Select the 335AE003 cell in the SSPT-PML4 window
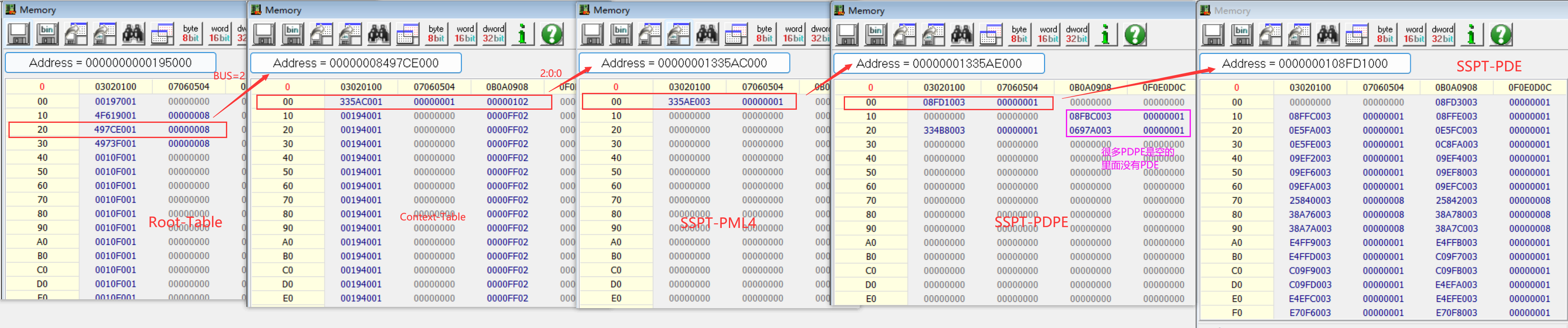This screenshot has width=1568, height=328. pos(689,102)
